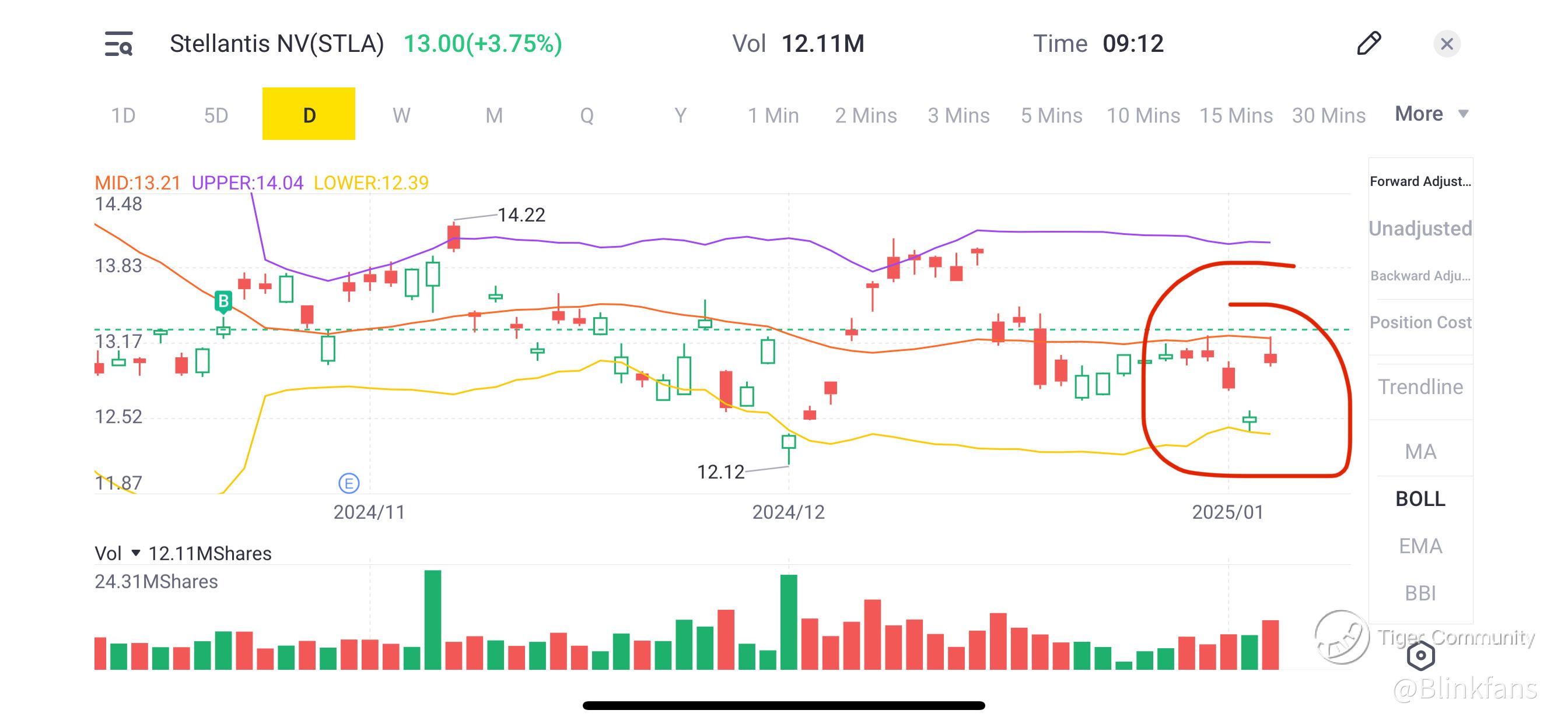Image resolution: width=1568 pixels, height=724 pixels.
Task: Open the hexagon chart settings icon
Action: click(x=1420, y=655)
